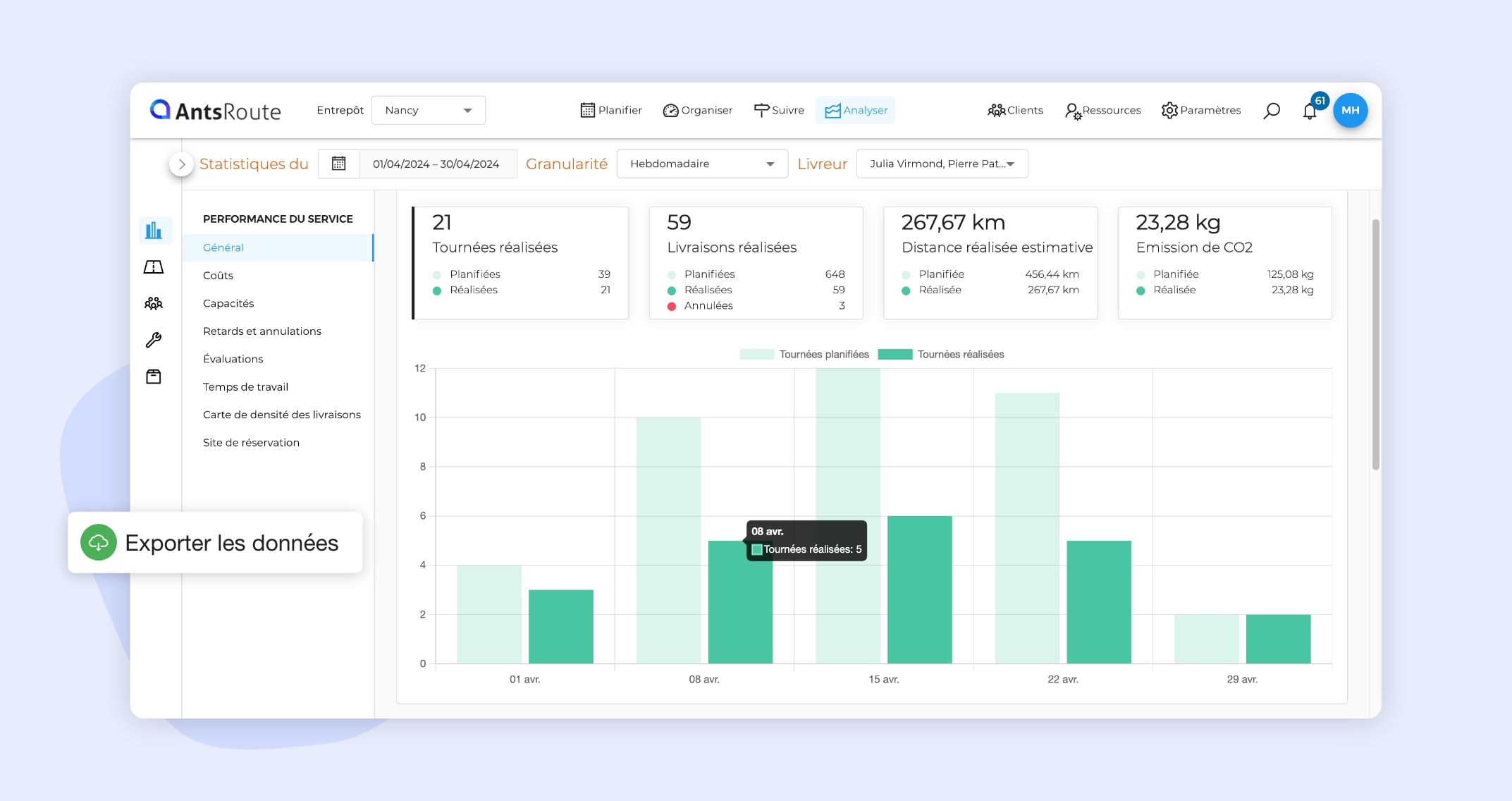Select the road sidebar icon

click(154, 267)
